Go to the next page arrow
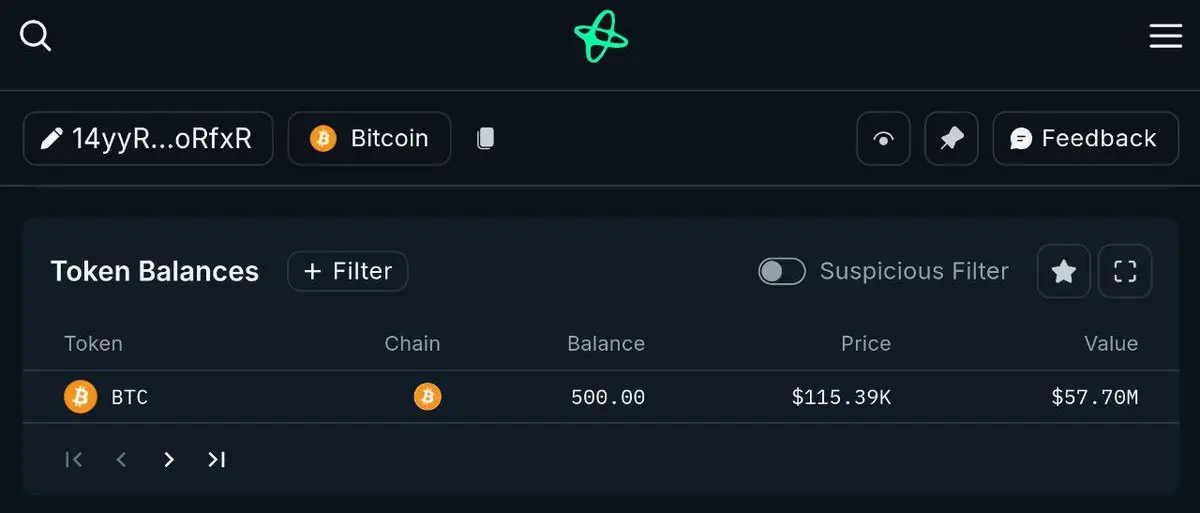The height and width of the screenshot is (513, 1200). click(169, 459)
